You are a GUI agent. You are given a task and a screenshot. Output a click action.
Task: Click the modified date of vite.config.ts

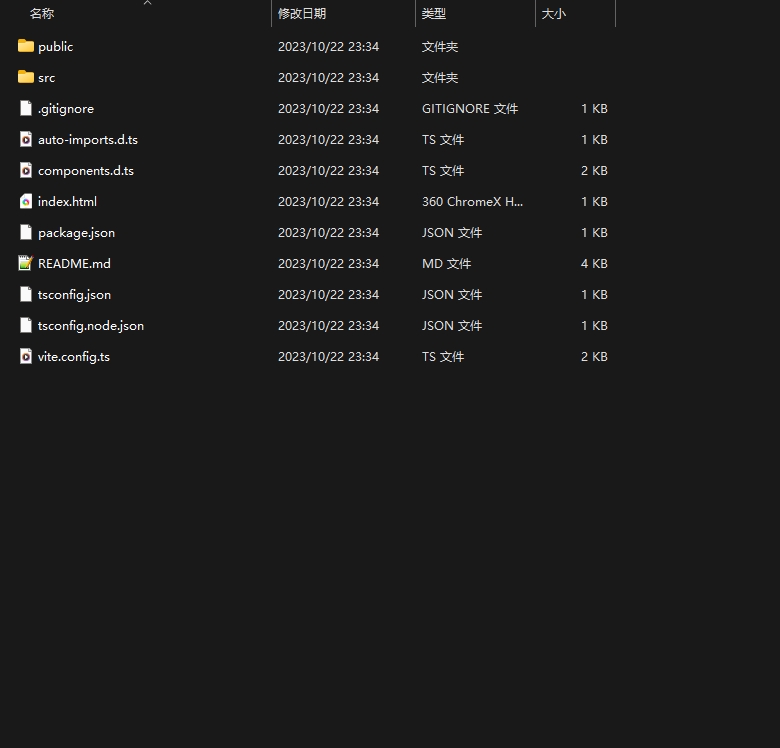(328, 357)
